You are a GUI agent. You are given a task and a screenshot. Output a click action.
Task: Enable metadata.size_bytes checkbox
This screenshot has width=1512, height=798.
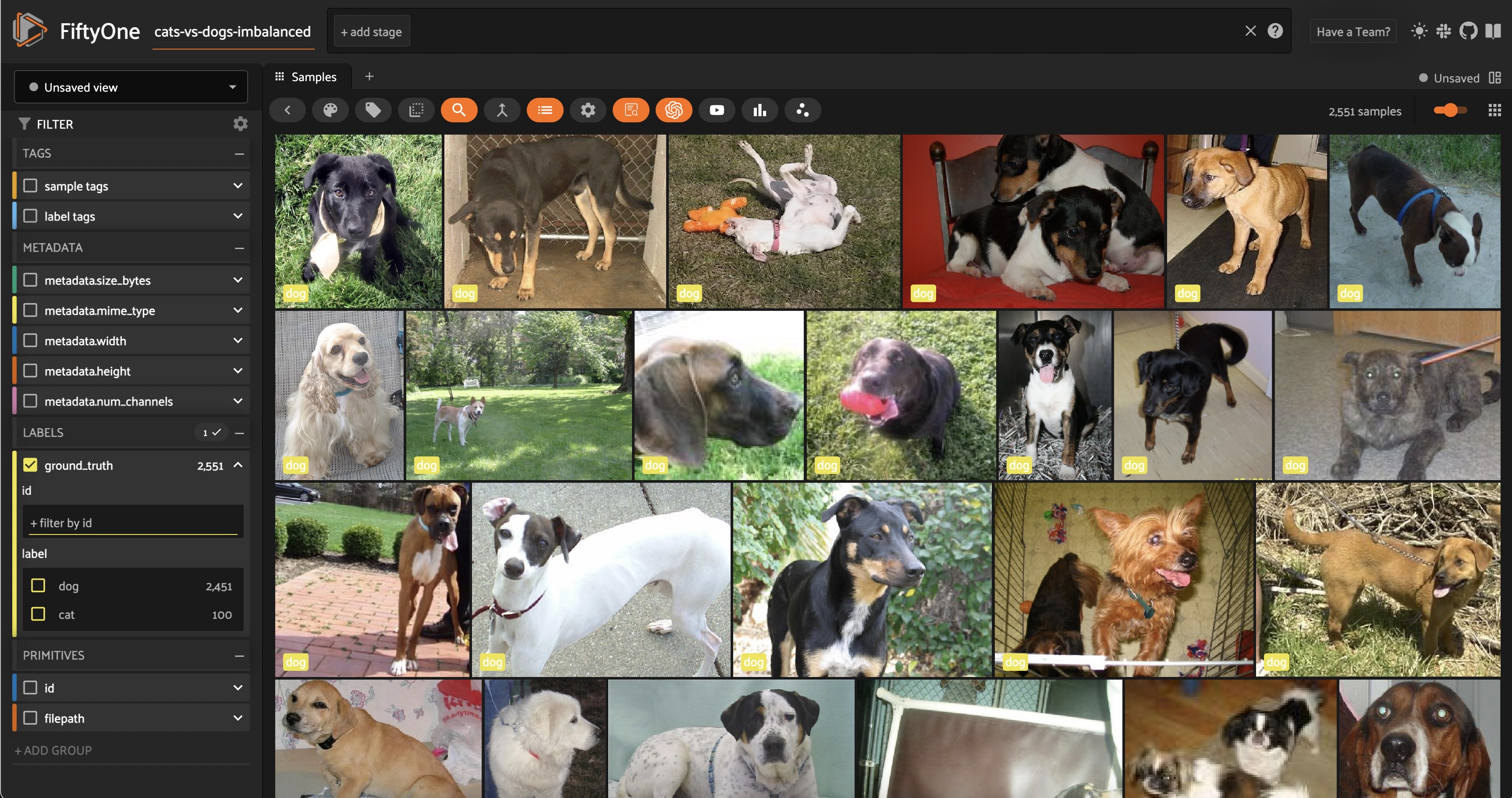[30, 280]
